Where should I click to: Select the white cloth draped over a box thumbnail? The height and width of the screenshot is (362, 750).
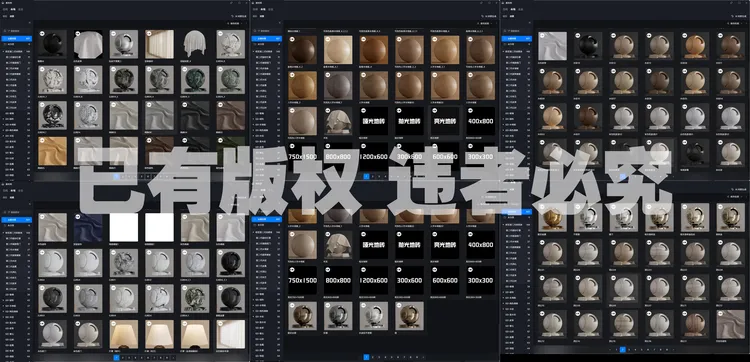point(88,44)
